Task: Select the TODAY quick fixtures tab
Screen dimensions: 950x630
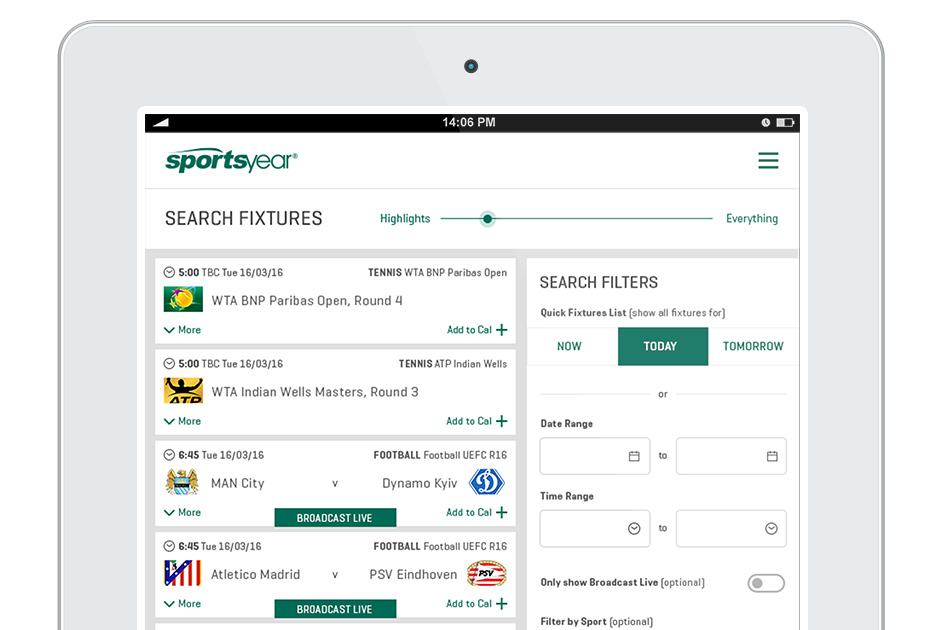Action: [661, 346]
